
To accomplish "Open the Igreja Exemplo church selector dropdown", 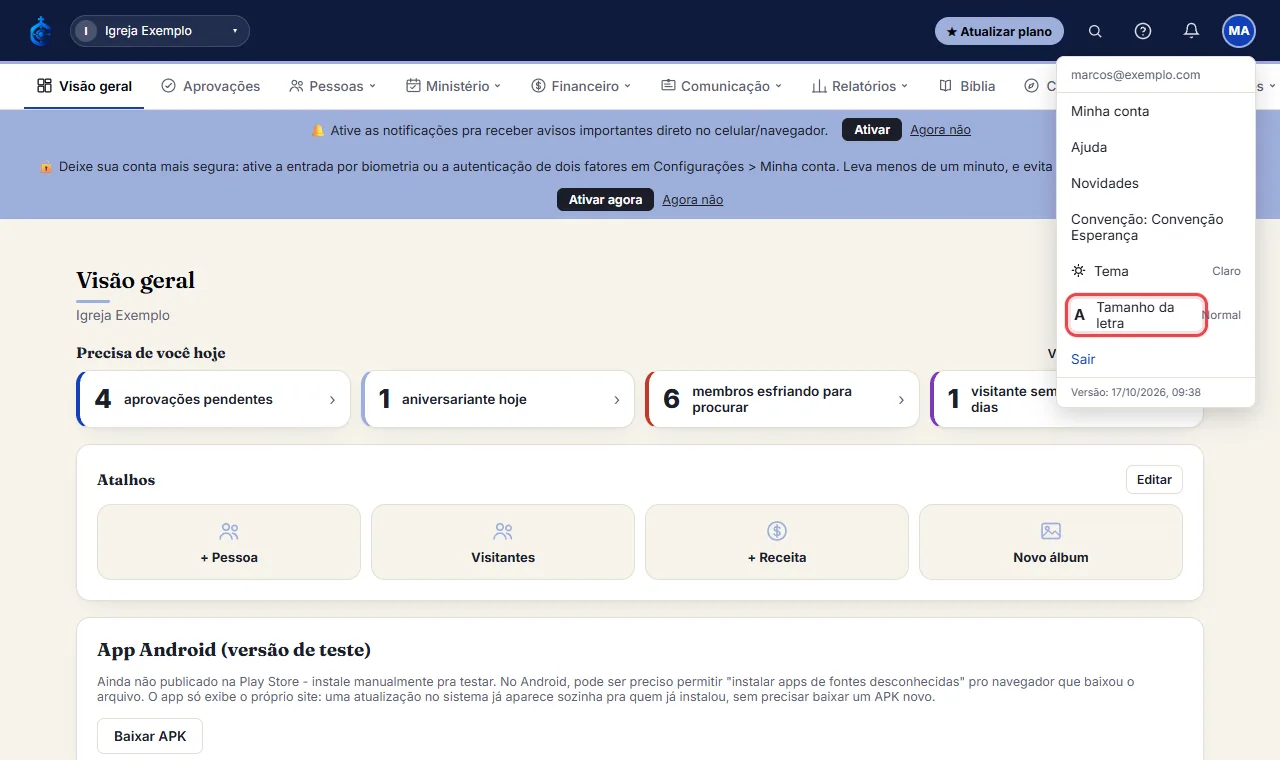I will (160, 31).
